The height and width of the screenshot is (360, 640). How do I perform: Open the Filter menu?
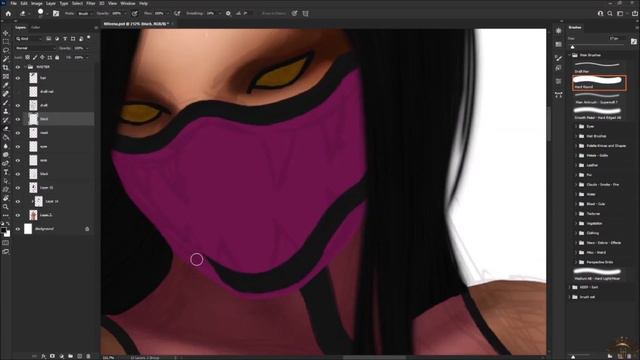(91, 3)
